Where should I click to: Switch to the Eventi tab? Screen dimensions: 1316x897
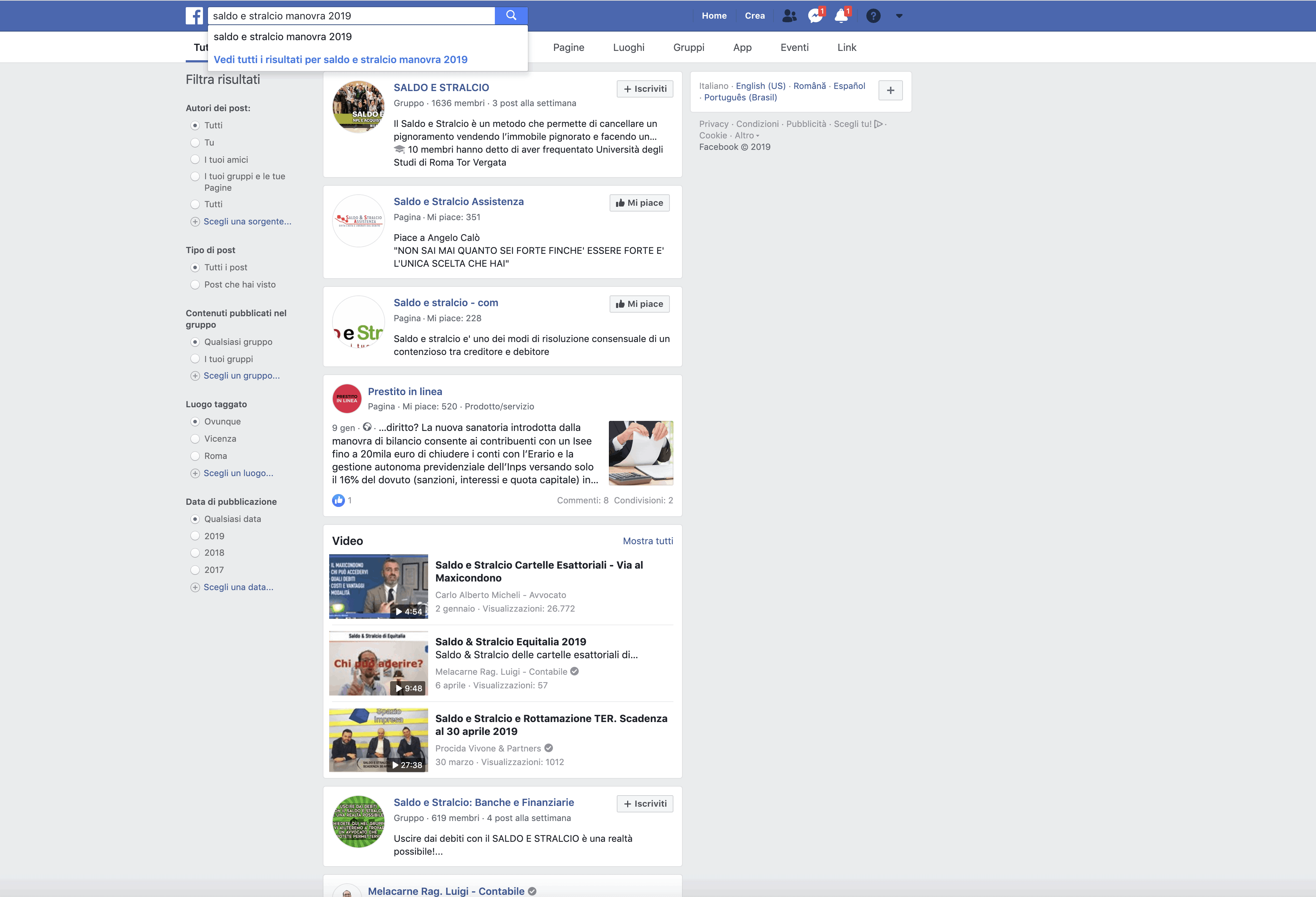tap(795, 48)
